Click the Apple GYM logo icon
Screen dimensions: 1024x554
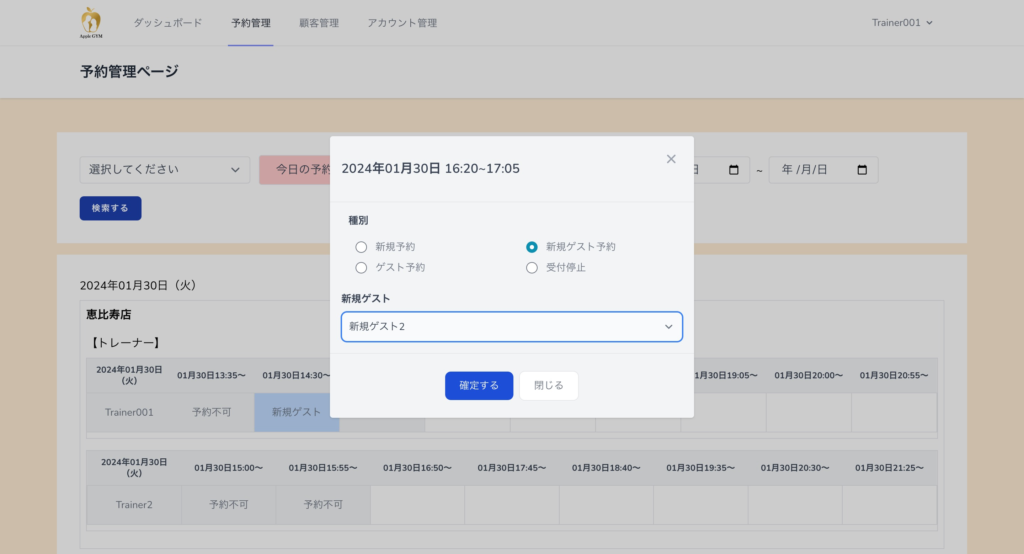pyautogui.click(x=91, y=22)
